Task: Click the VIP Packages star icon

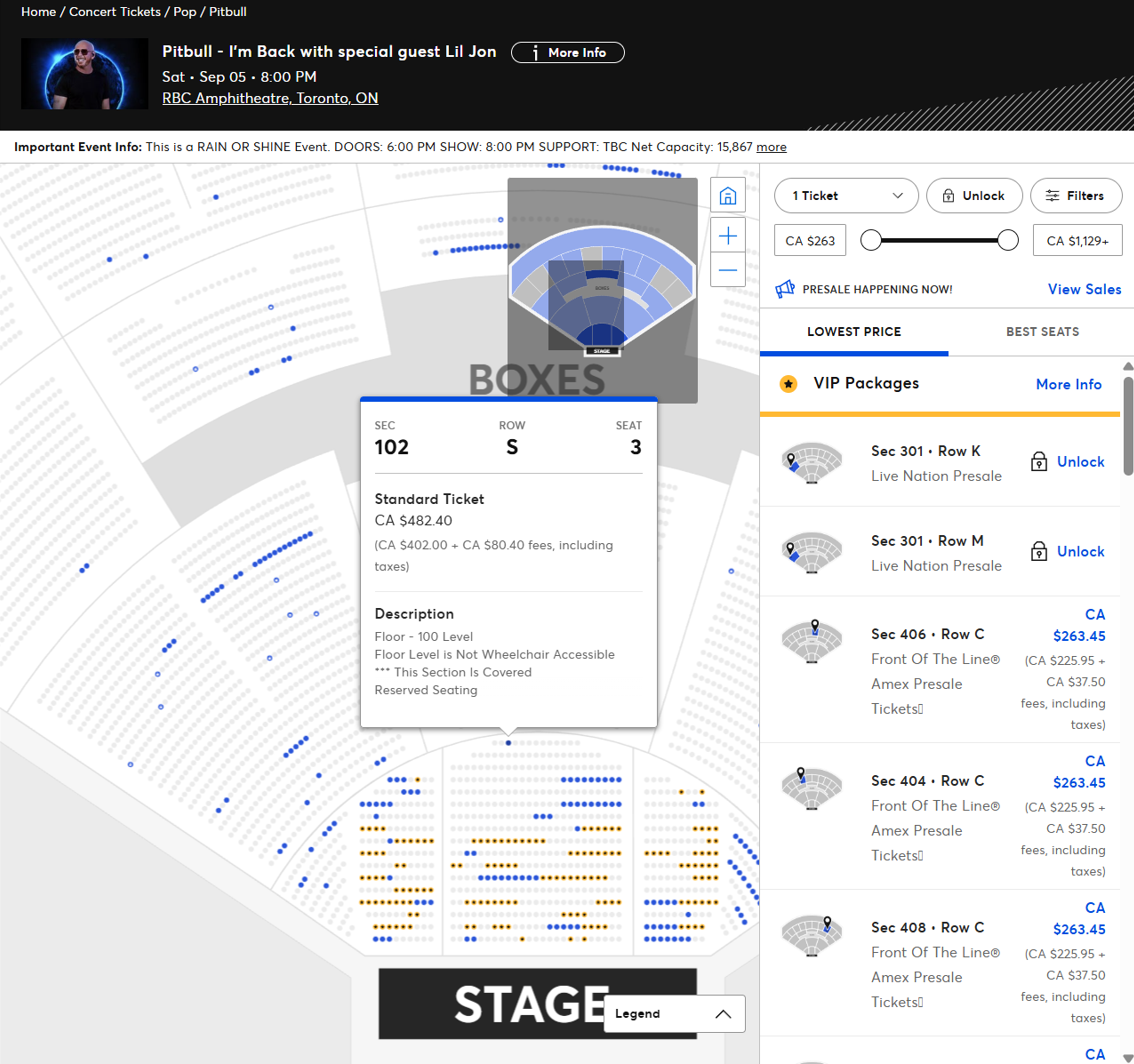Action: [788, 384]
